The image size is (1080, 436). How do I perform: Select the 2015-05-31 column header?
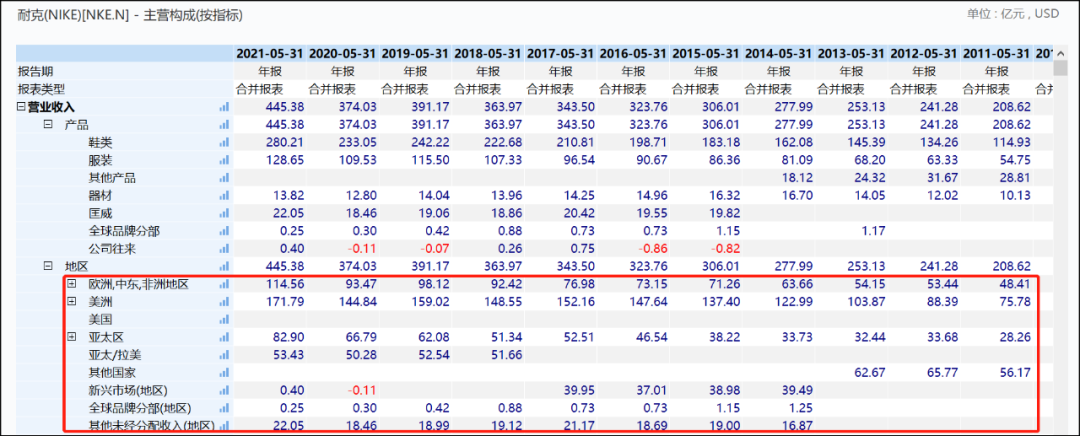point(706,53)
